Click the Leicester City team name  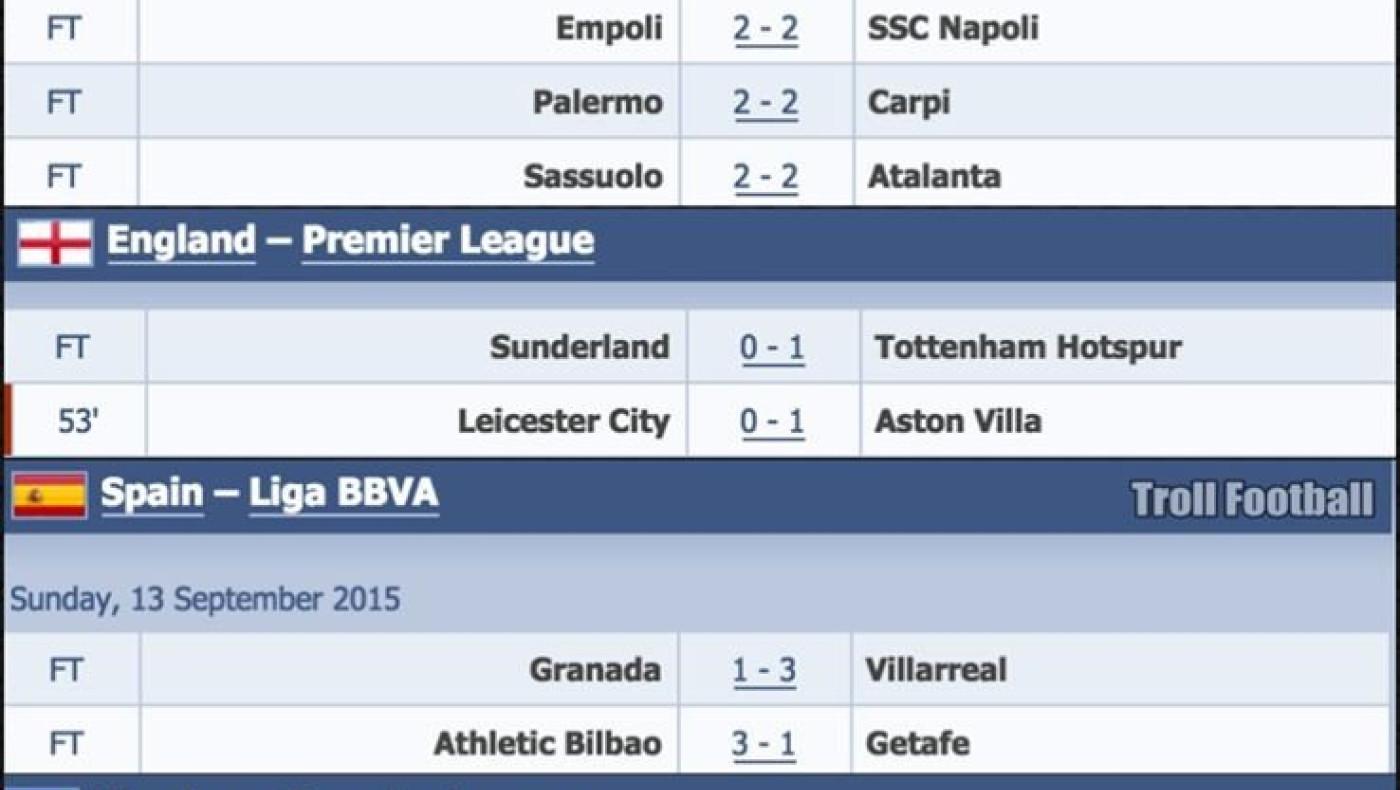point(563,422)
